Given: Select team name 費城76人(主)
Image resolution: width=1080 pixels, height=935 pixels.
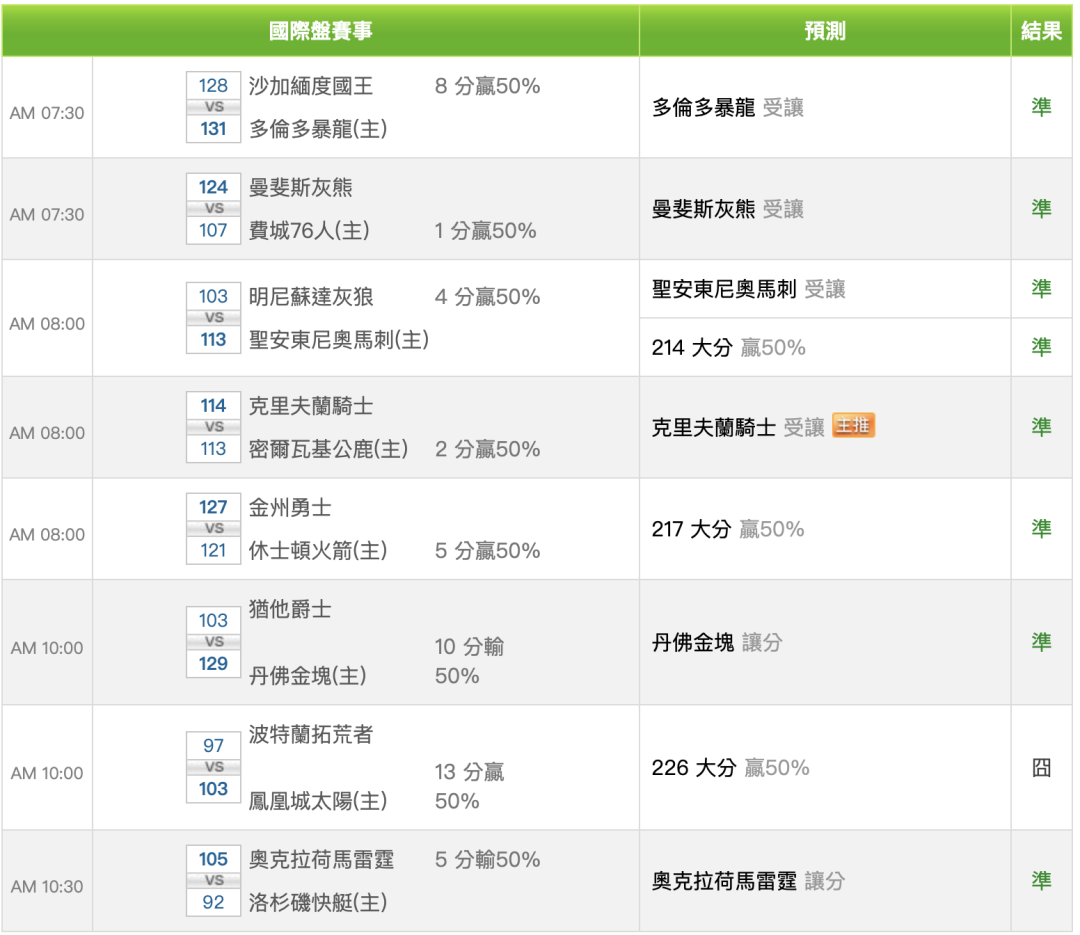Looking at the screenshot, I should click(x=309, y=230).
